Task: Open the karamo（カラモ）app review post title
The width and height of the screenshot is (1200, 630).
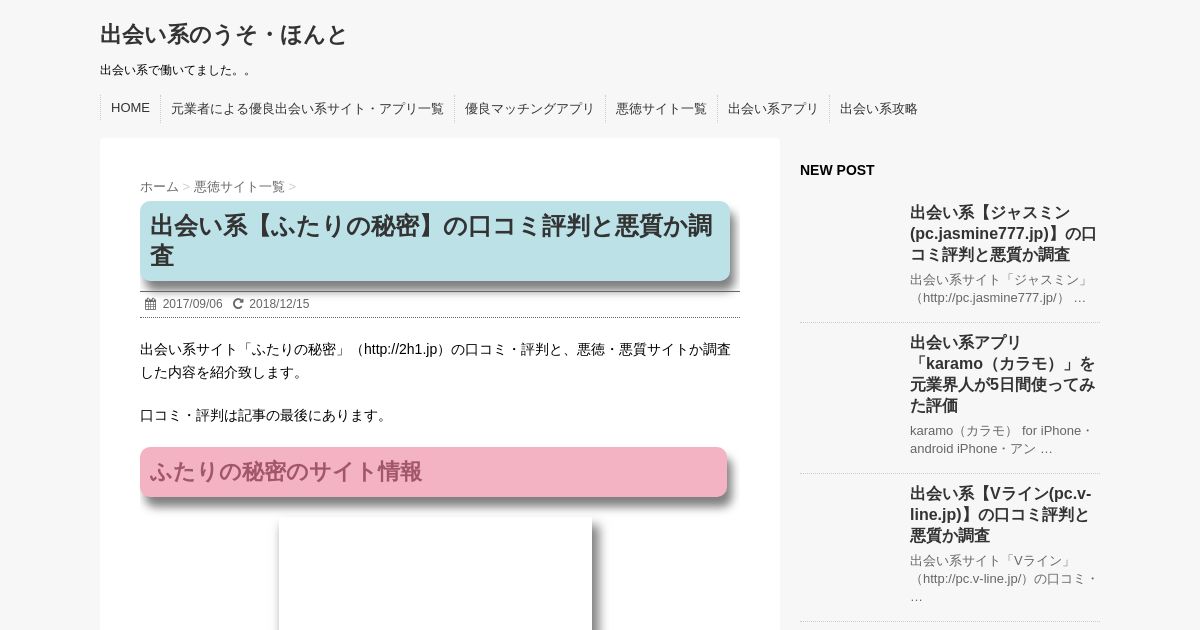Action: coord(1002,373)
